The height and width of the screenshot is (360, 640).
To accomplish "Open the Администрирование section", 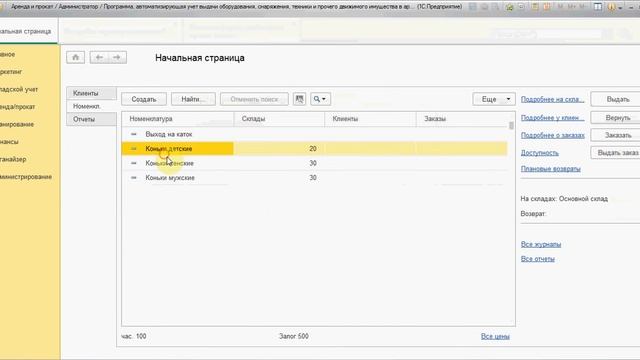I will [x=26, y=177].
